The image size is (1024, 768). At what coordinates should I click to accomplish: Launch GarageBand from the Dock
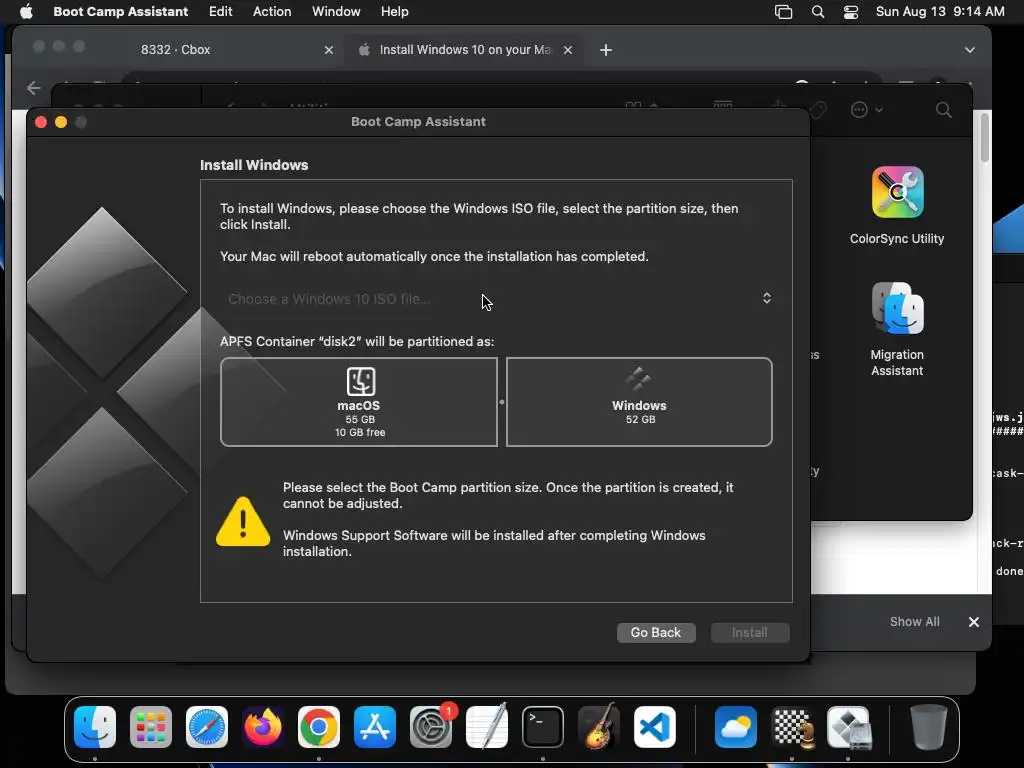(x=599, y=727)
